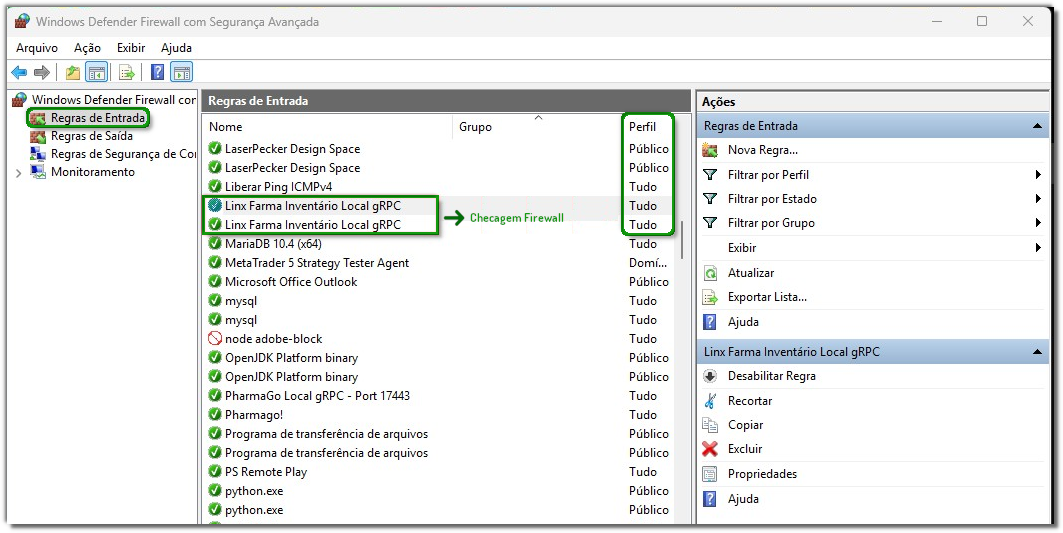Select the MetaTrader 5 Strategy Tester Agent rule
1063x533 pixels.
click(317, 262)
